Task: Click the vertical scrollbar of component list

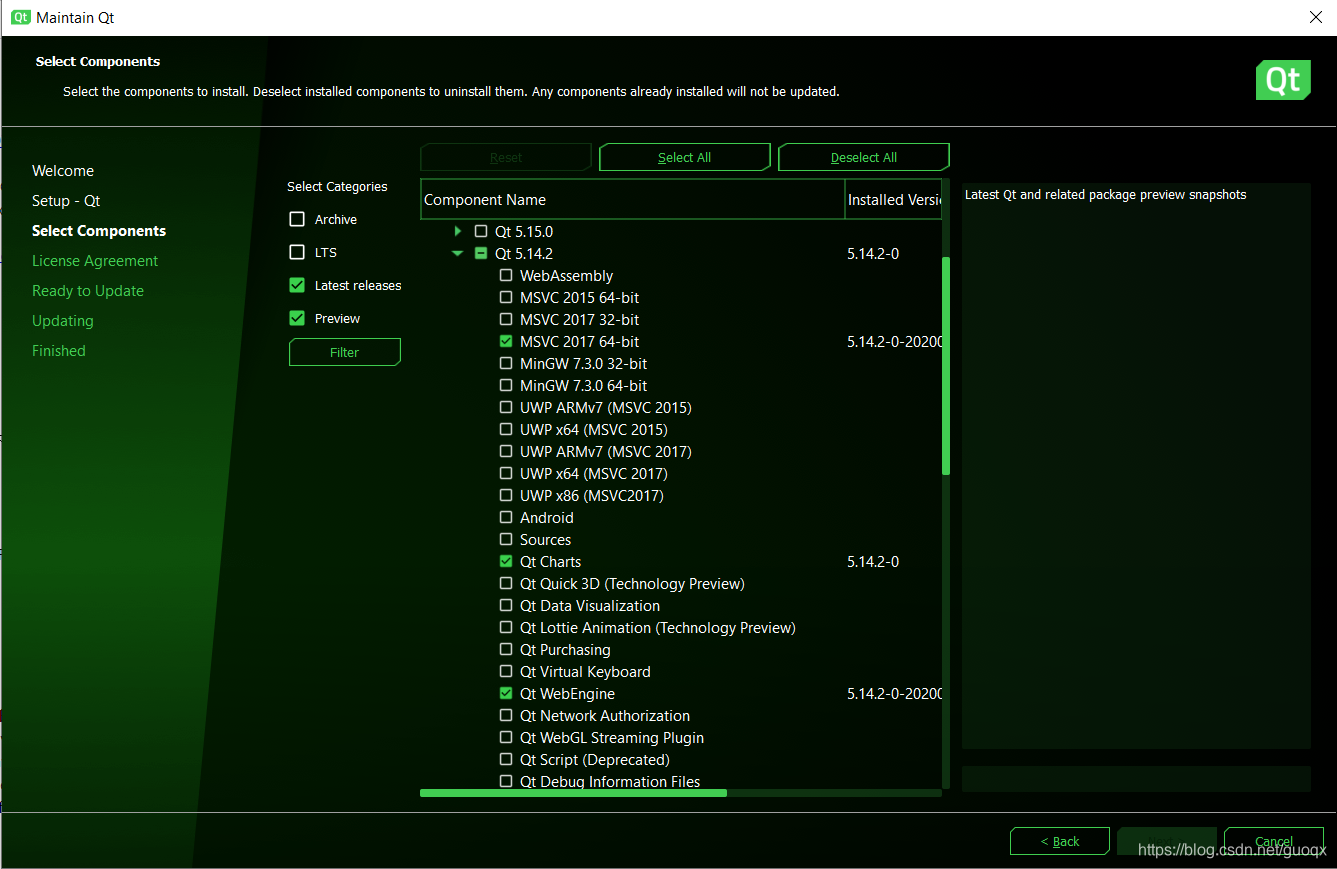Action: (946, 366)
